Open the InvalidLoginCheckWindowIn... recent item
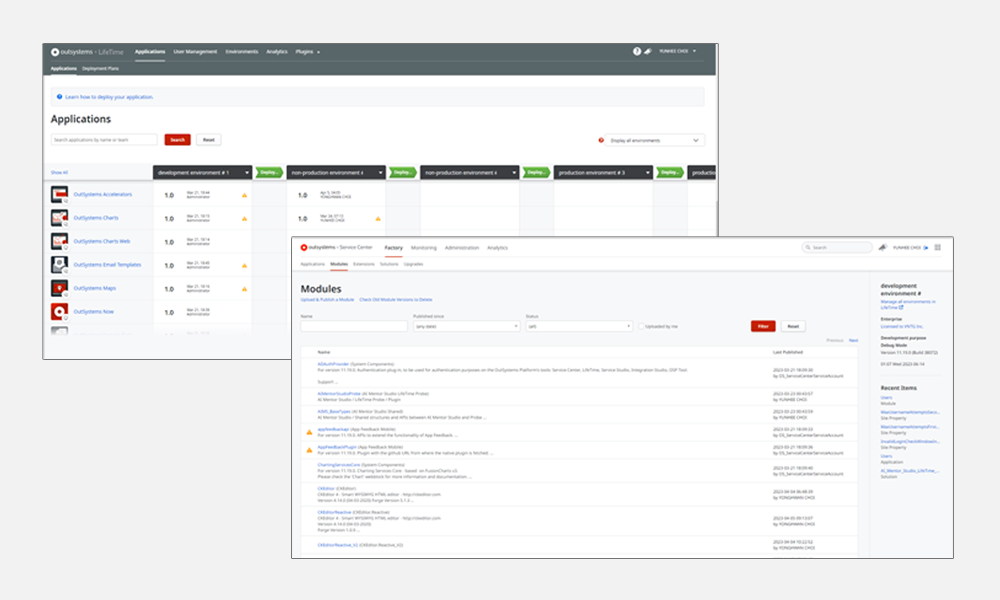 pyautogui.click(x=910, y=441)
